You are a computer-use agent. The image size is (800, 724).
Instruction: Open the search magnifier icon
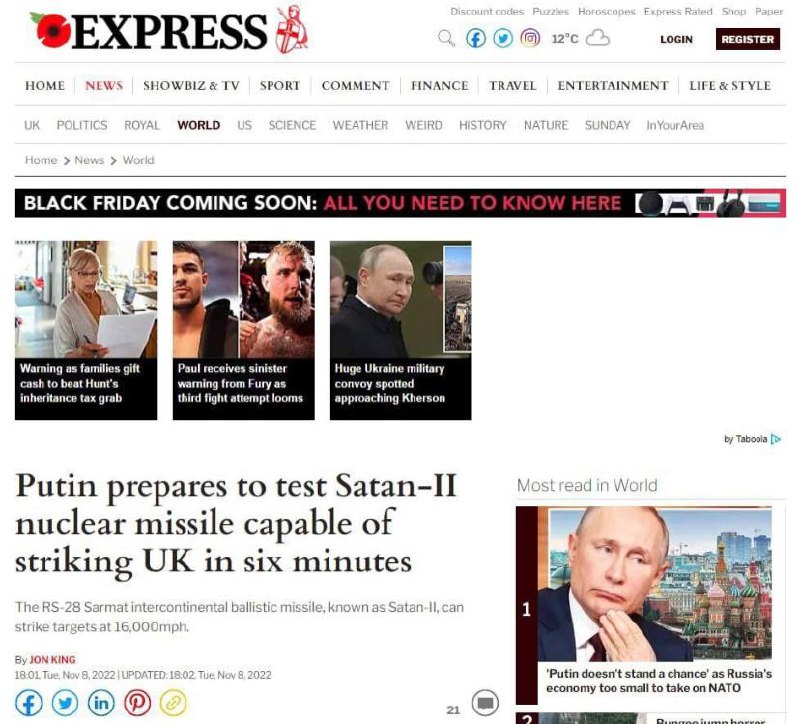point(446,38)
